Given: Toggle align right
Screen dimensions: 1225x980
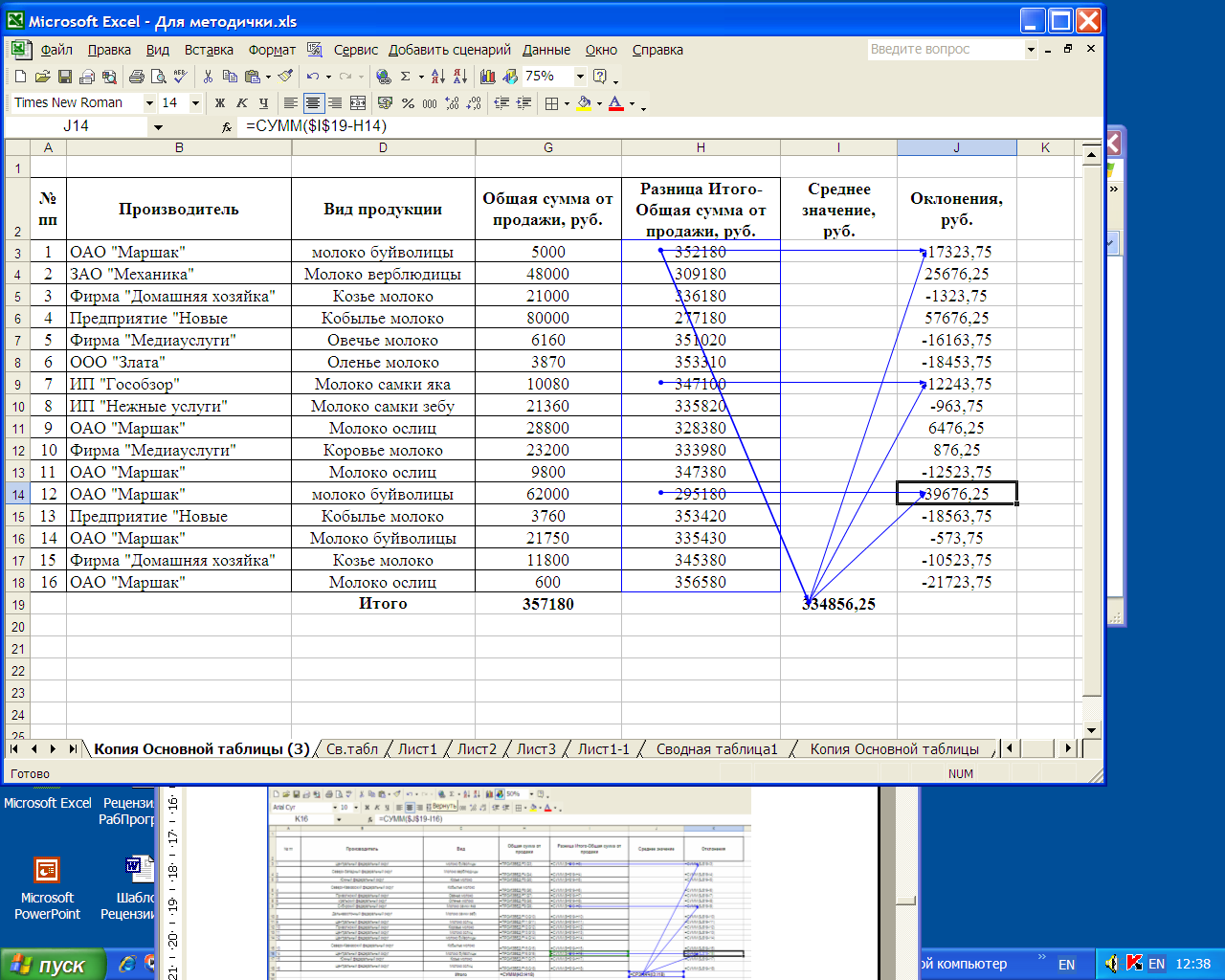Looking at the screenshot, I should click(335, 102).
